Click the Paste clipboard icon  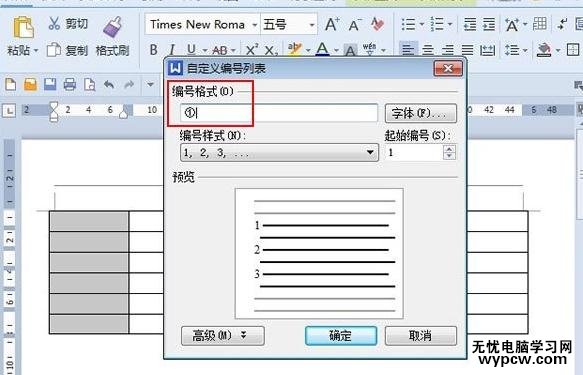click(x=23, y=27)
